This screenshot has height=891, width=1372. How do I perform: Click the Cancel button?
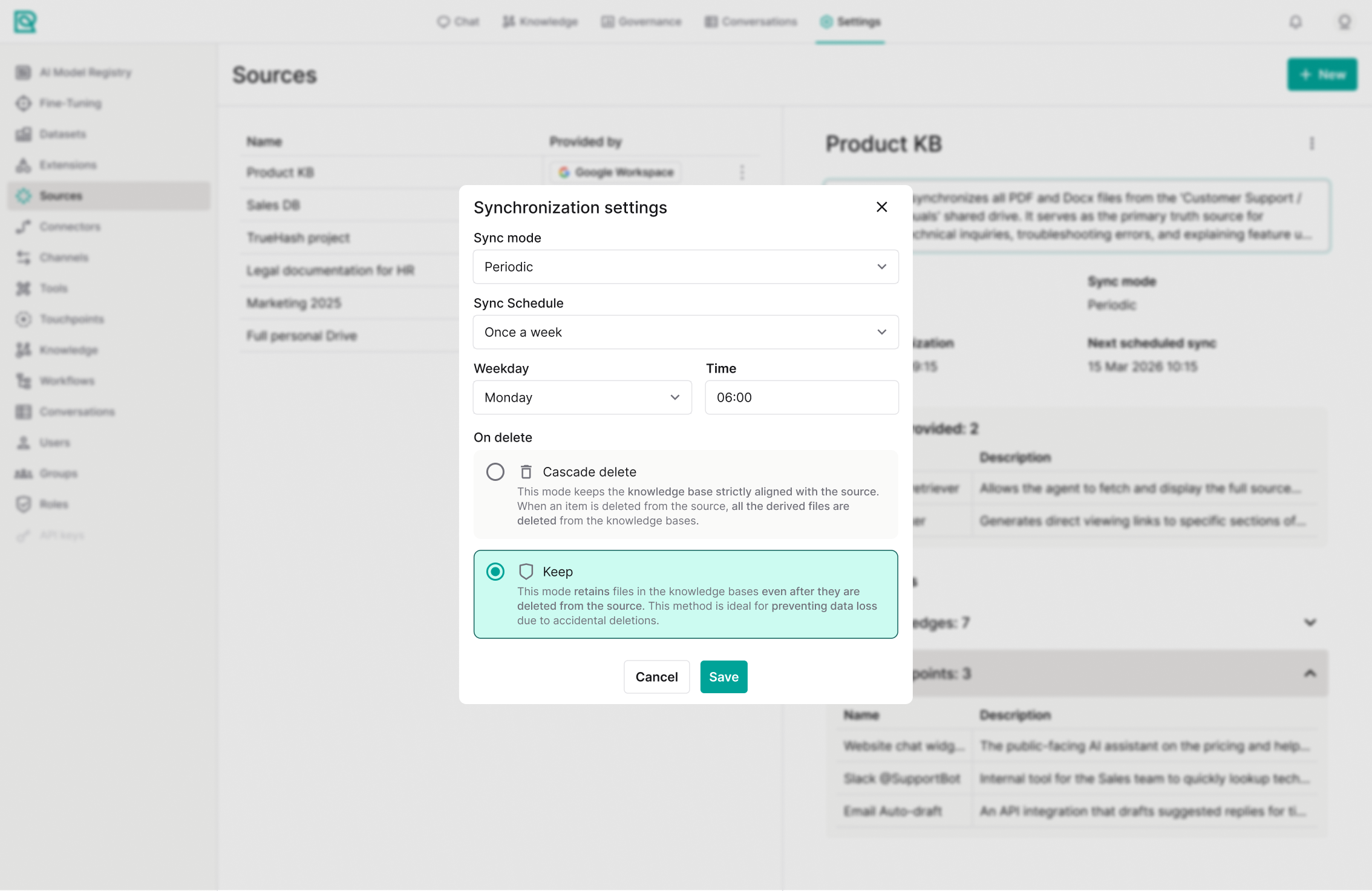656,677
